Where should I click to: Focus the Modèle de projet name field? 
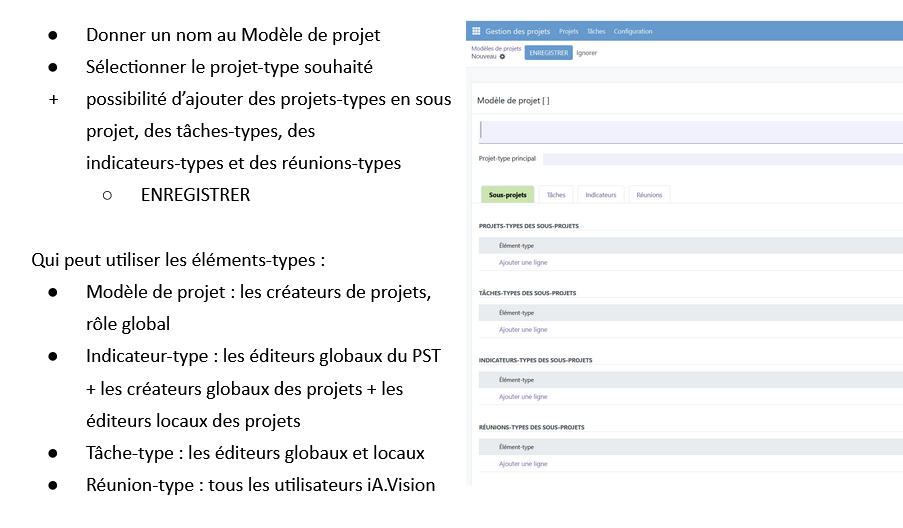[690, 130]
